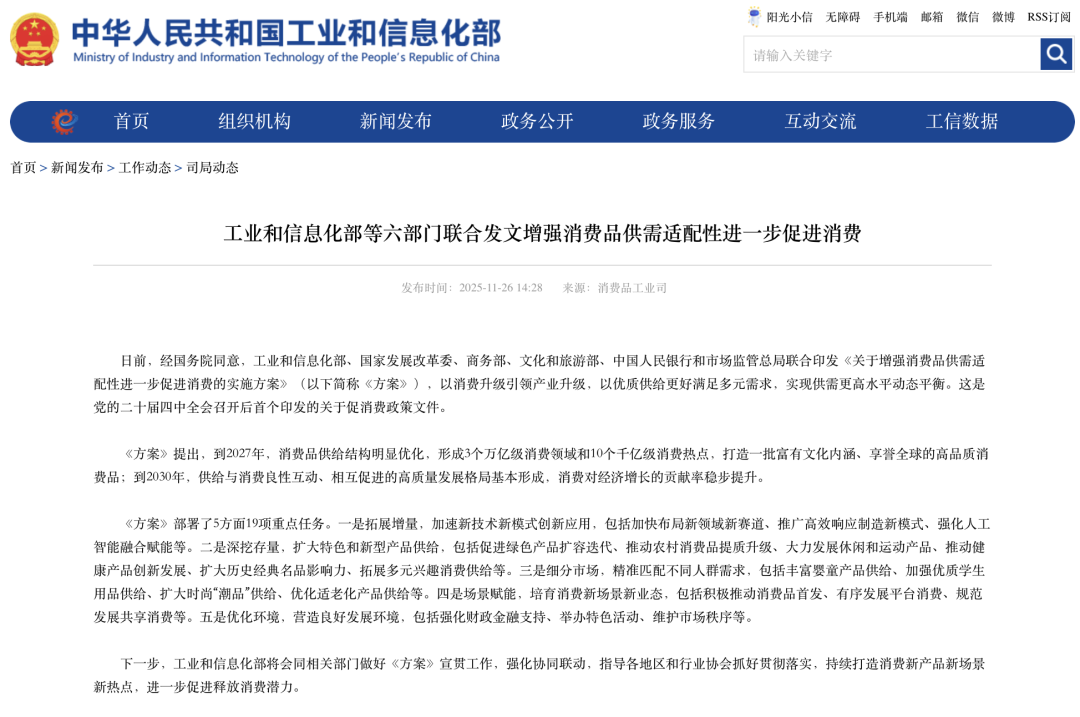Open the 组织机构 menu item
This screenshot has height=717, width=1080.
pos(254,121)
